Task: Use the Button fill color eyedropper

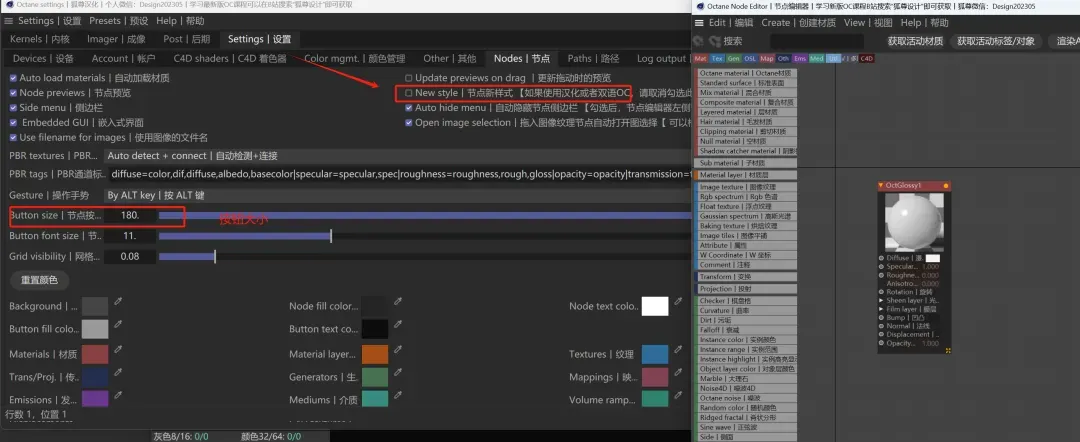Action: (118, 324)
